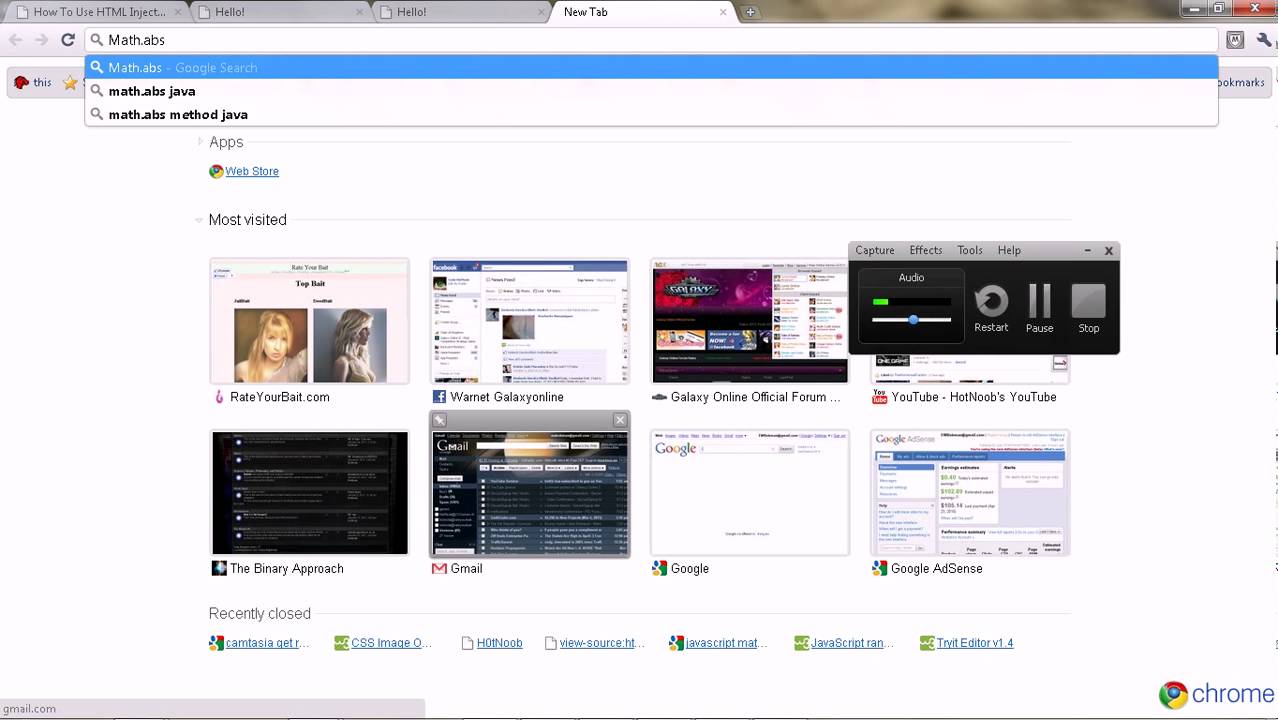
Task: Open the Web Store link
Action: (252, 171)
